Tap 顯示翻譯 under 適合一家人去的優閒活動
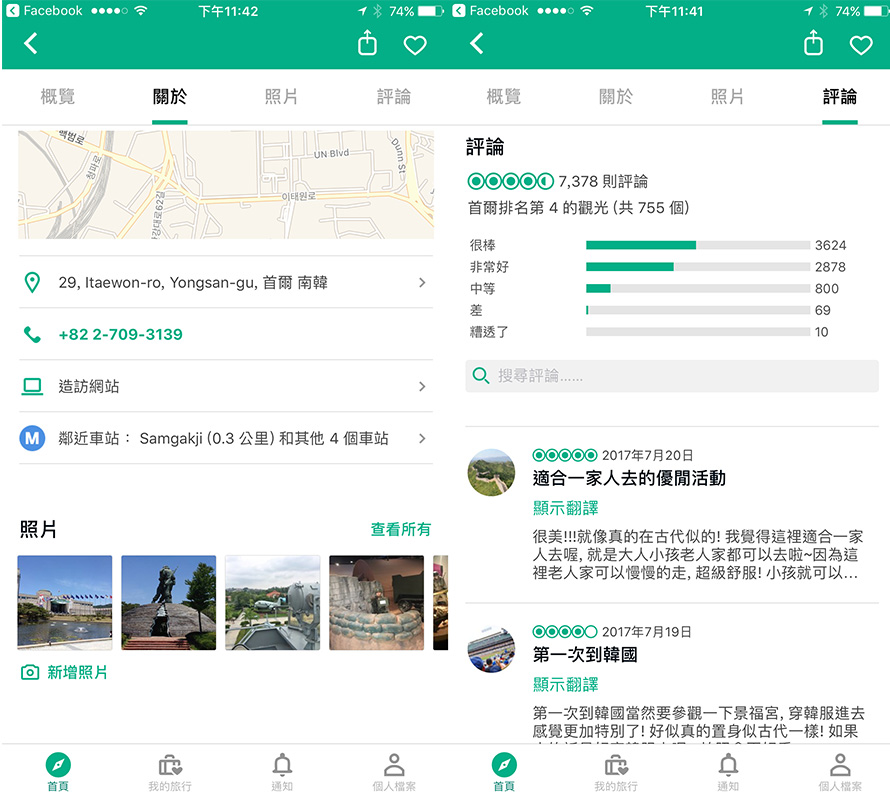Image resolution: width=890 pixels, height=797 pixels. [565, 508]
